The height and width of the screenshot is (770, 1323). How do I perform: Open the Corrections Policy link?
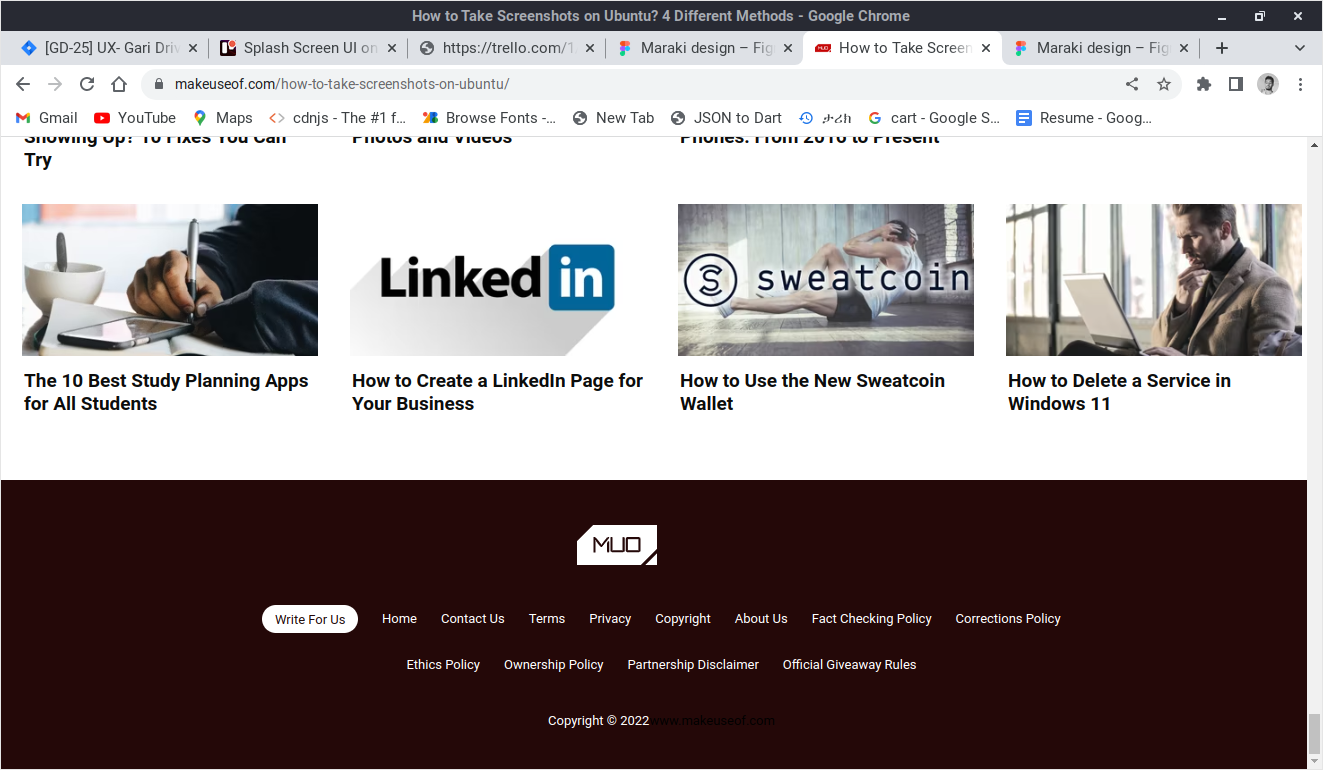(x=1008, y=619)
